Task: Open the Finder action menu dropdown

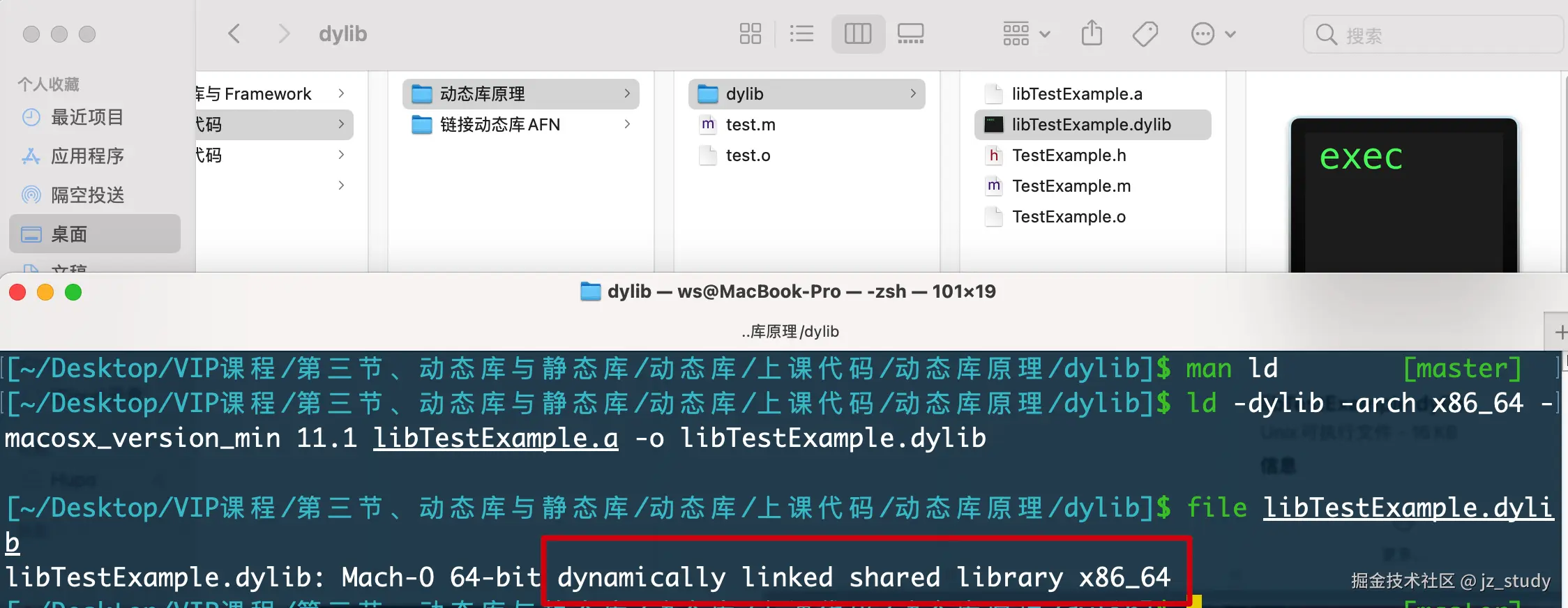Action: coord(1213,33)
